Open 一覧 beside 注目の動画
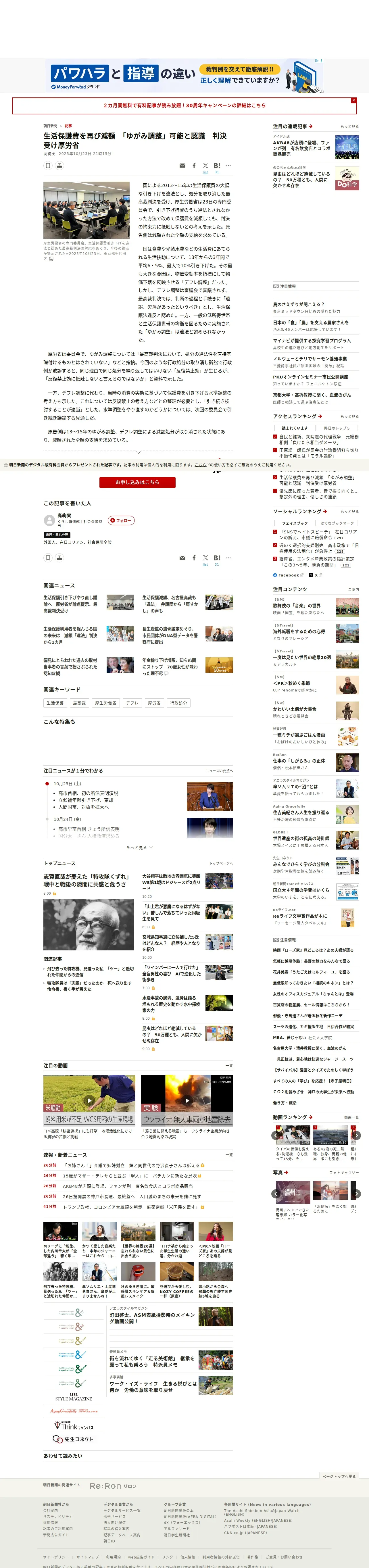This screenshot has height=1568, width=369. (229, 1066)
